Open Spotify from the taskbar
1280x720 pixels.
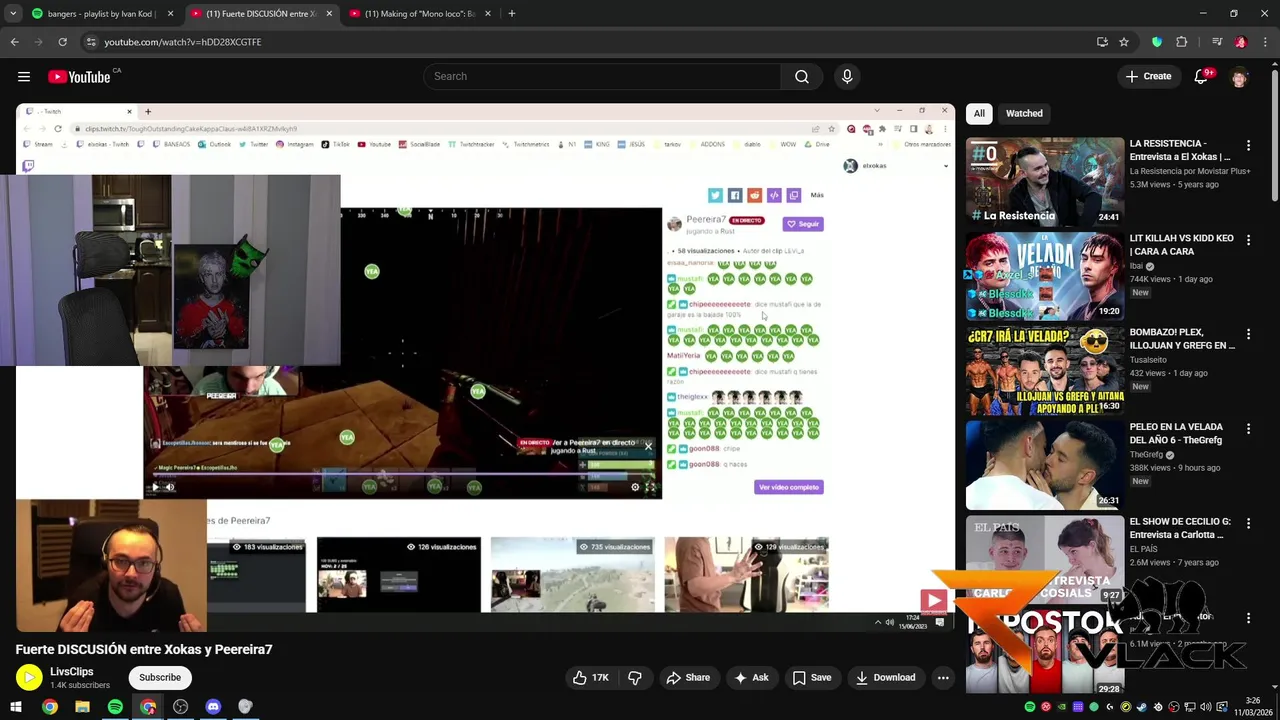pyautogui.click(x=115, y=707)
